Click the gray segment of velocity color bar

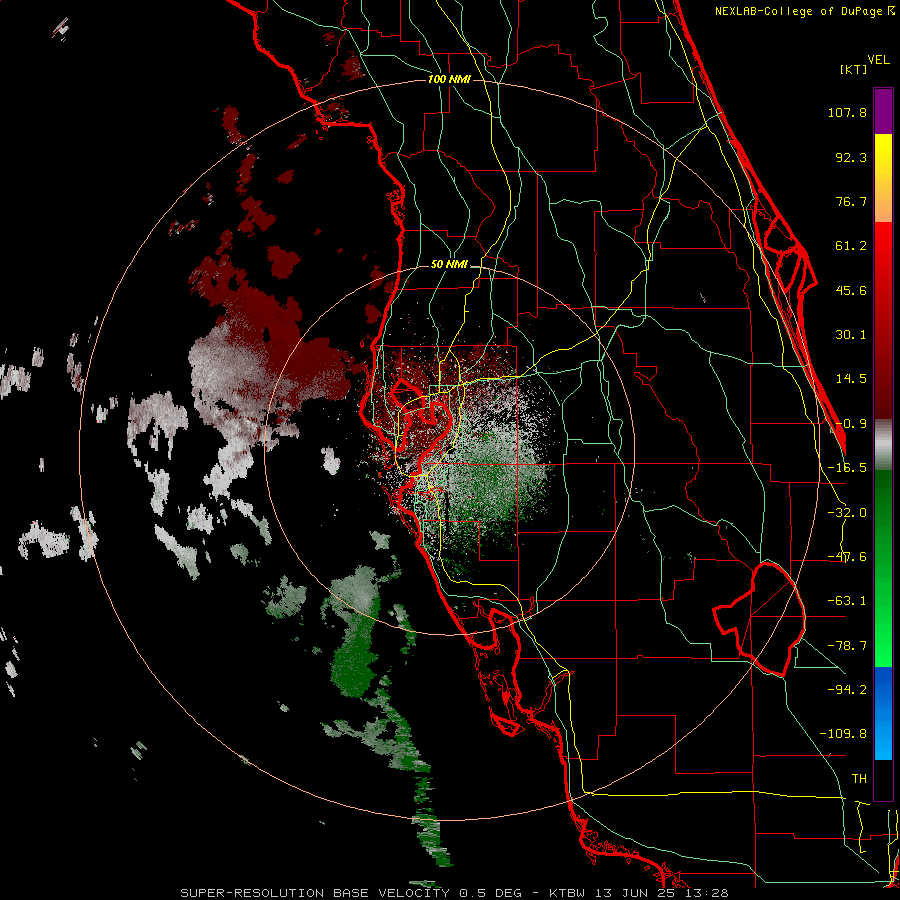883,444
